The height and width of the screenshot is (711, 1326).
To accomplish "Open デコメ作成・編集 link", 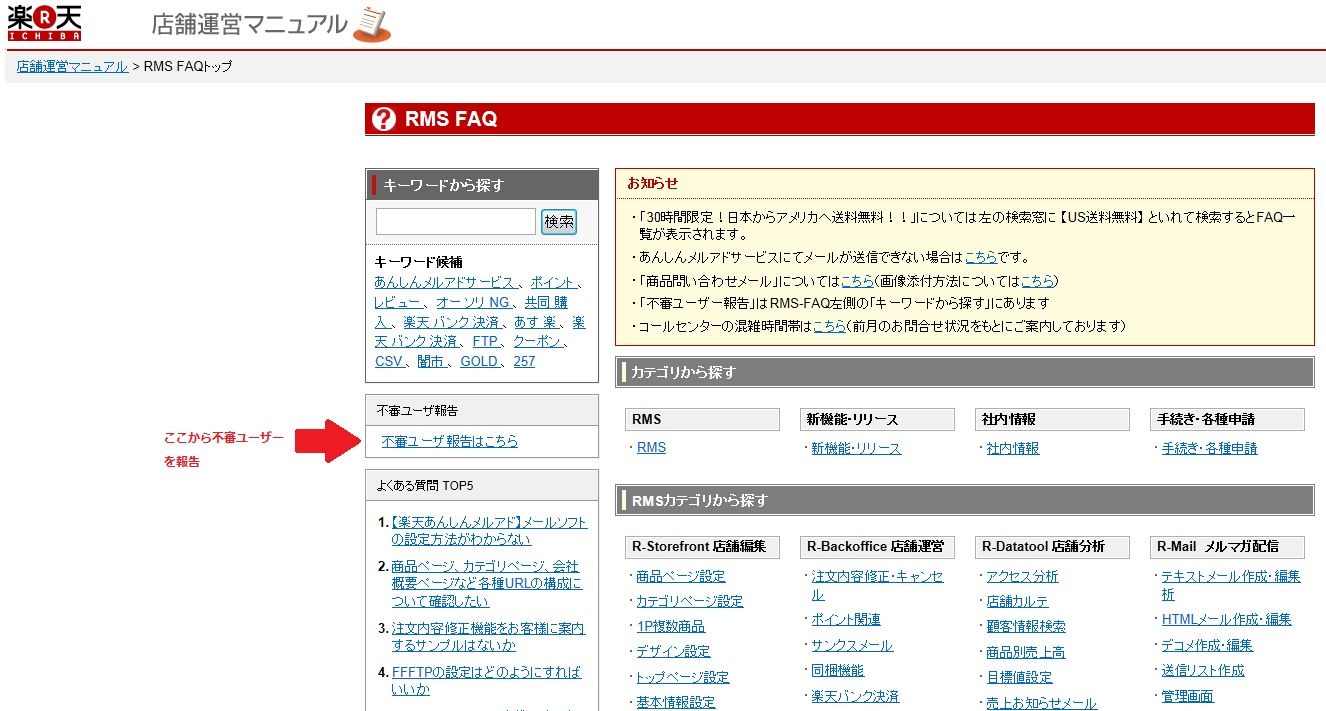I will pos(1207,645).
